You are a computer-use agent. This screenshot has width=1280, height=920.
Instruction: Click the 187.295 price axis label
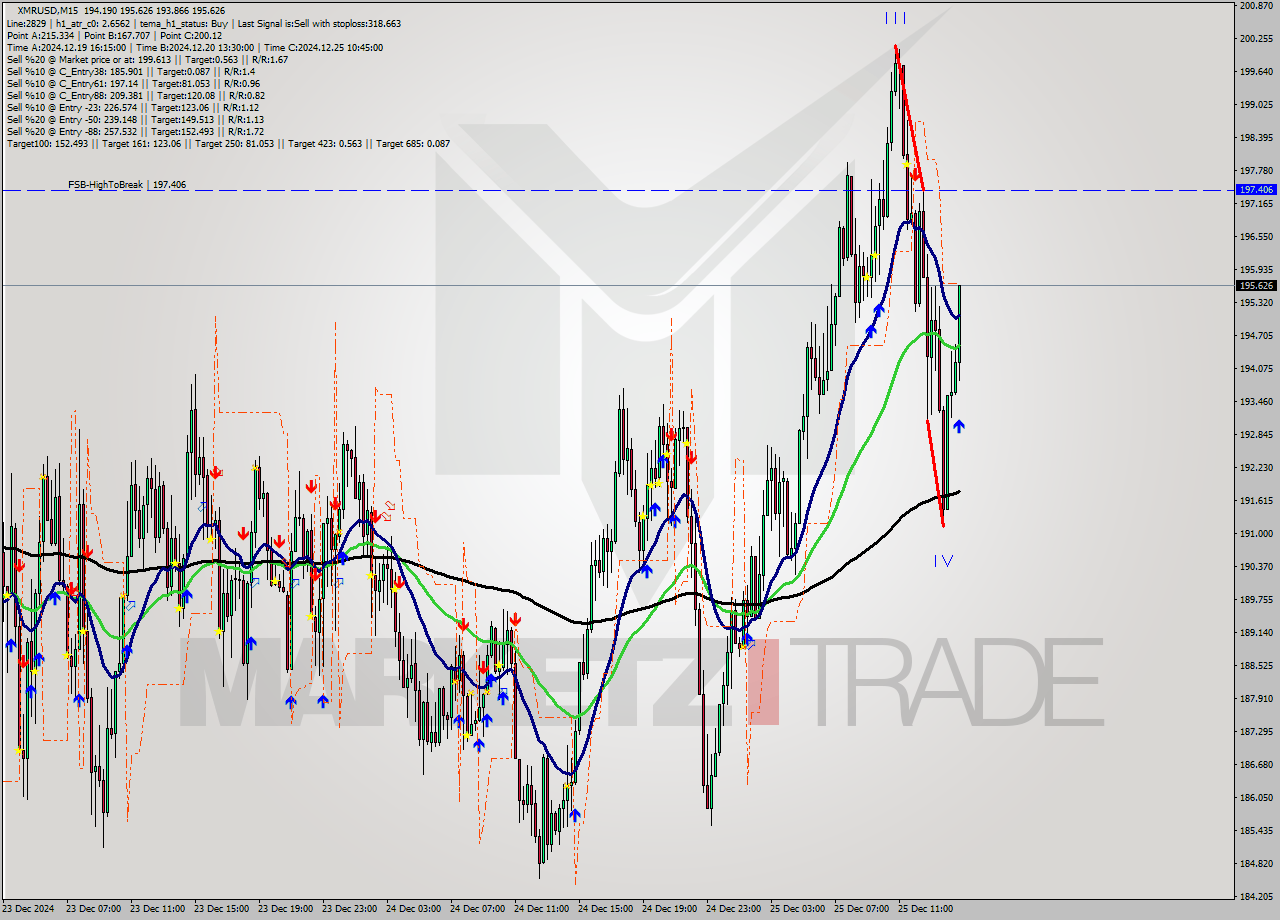point(1256,732)
